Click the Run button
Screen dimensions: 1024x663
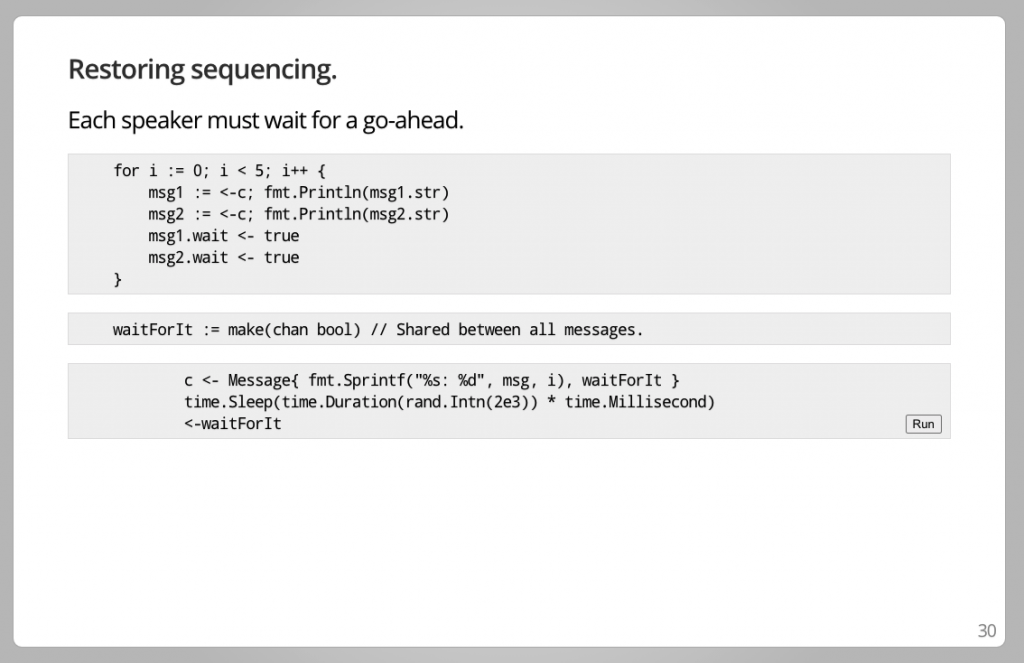point(923,424)
